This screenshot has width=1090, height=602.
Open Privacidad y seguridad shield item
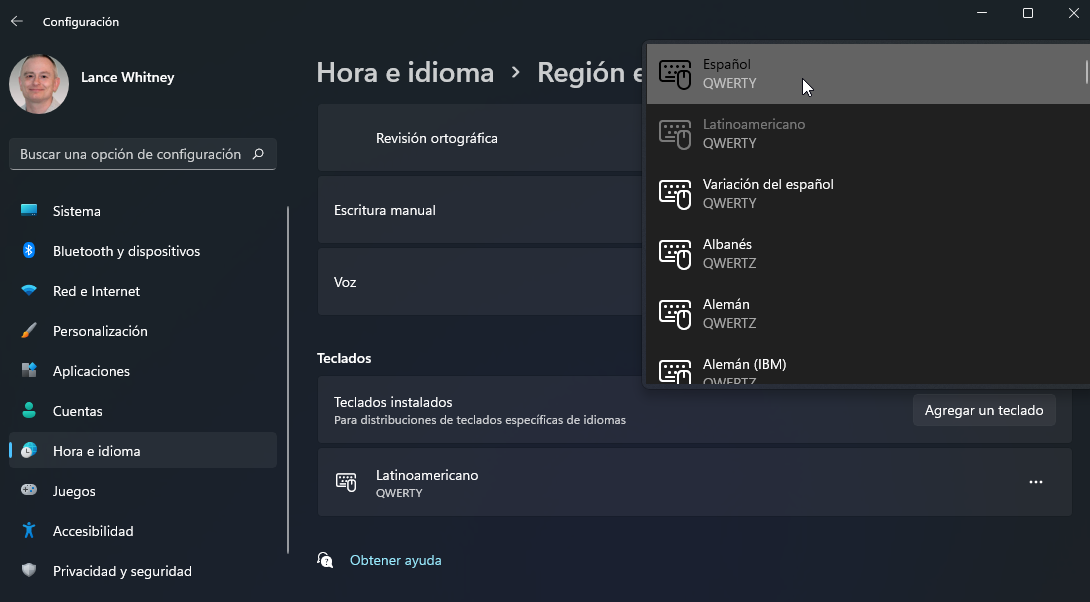coord(29,571)
